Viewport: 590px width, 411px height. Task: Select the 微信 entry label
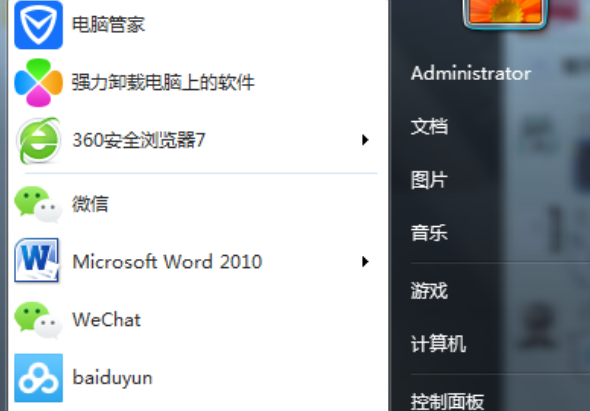click(x=90, y=204)
